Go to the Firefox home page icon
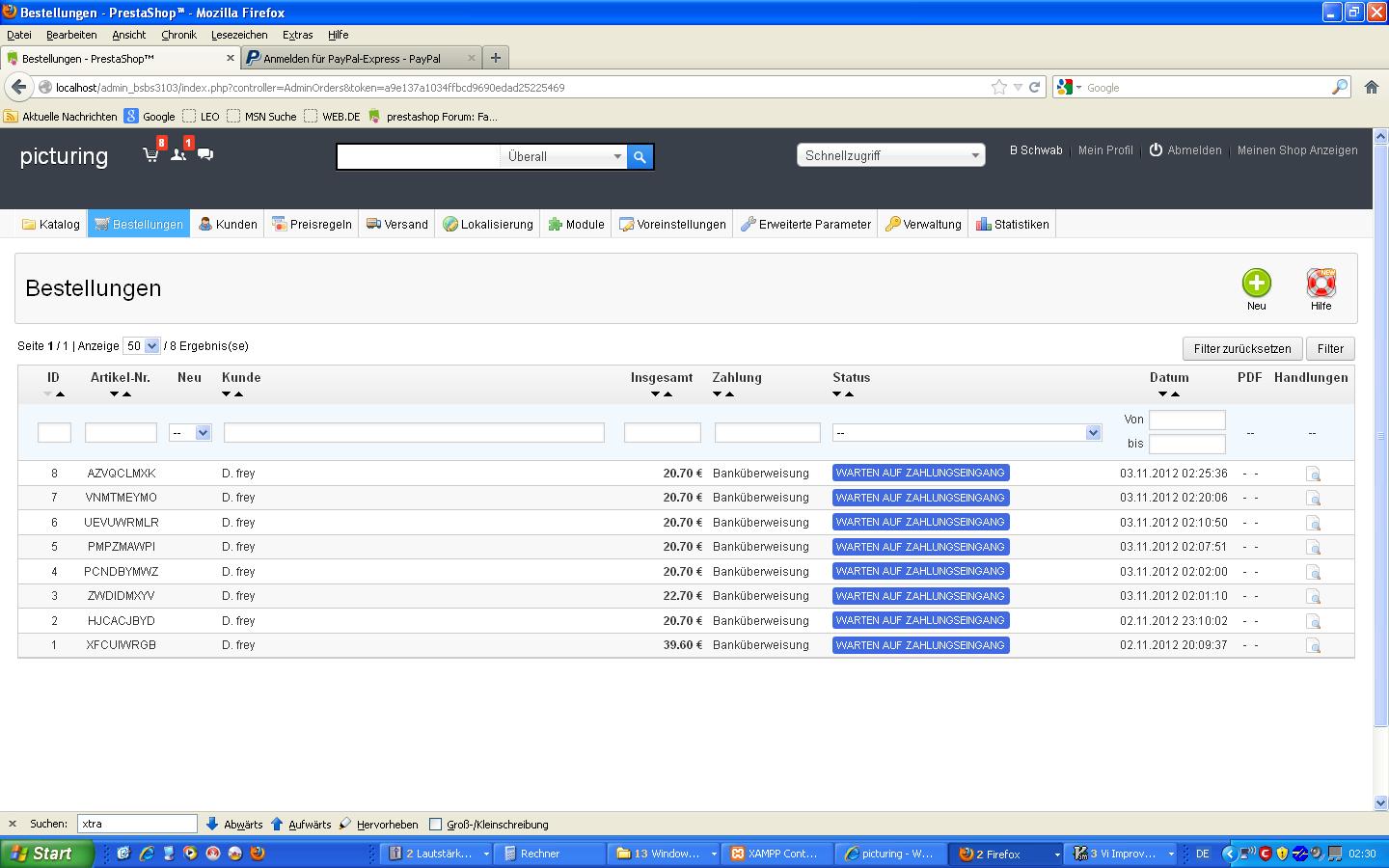 [1372, 87]
